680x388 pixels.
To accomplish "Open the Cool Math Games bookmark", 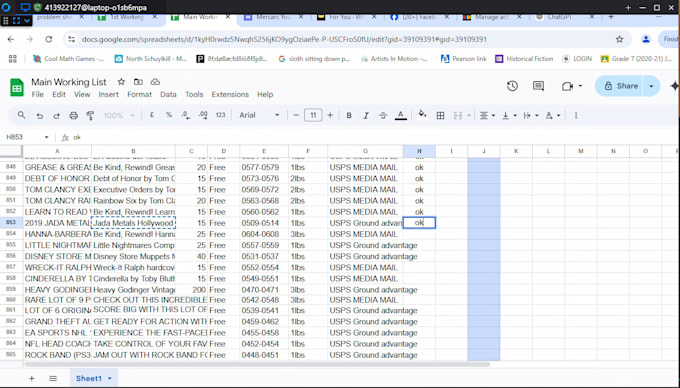I will [x=69, y=59].
